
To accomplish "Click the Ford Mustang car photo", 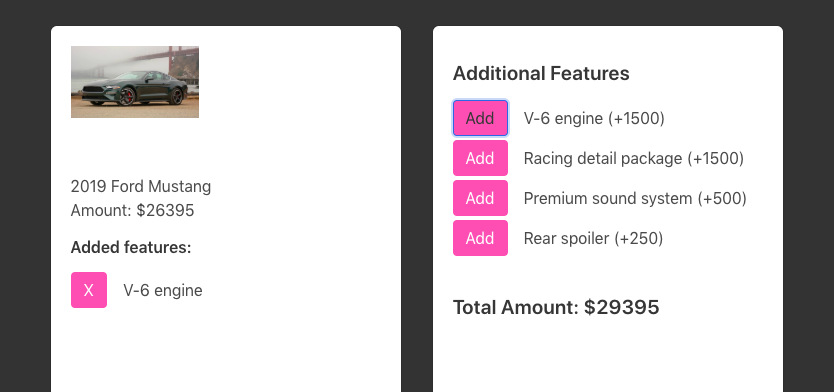I will point(135,82).
